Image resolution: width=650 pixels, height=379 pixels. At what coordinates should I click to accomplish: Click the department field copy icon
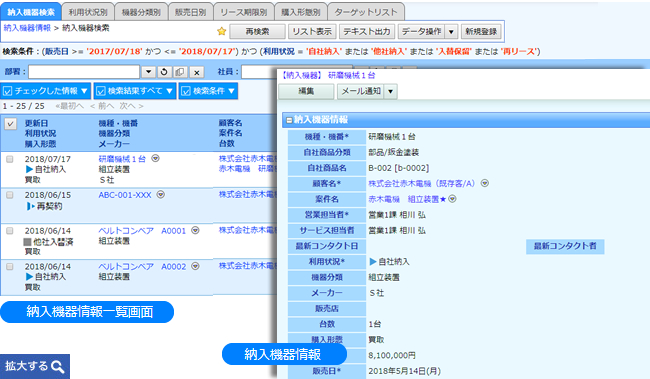(180, 72)
